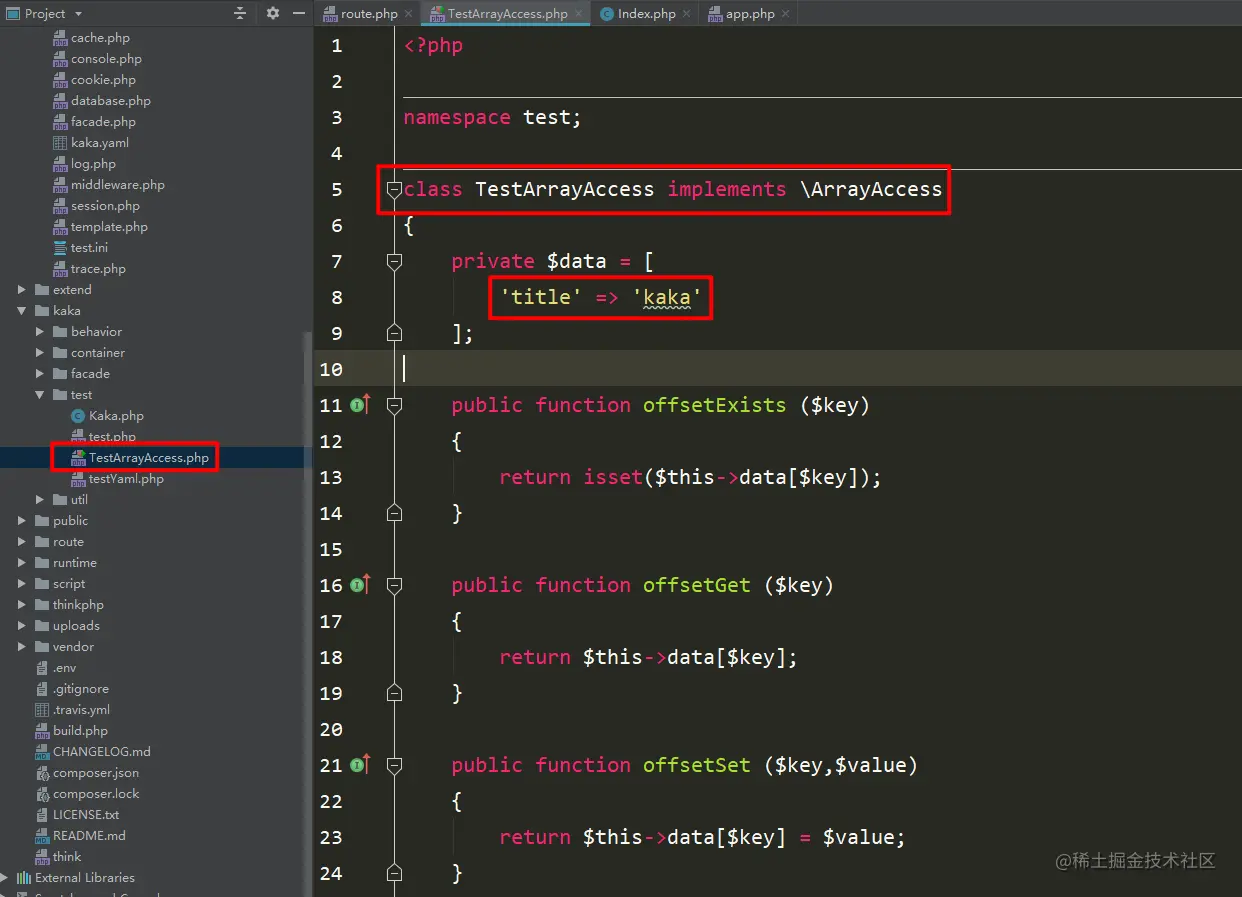Screen dimensions: 1242x897
Task: Select testYaml.php in the project tree
Action: click(126, 478)
